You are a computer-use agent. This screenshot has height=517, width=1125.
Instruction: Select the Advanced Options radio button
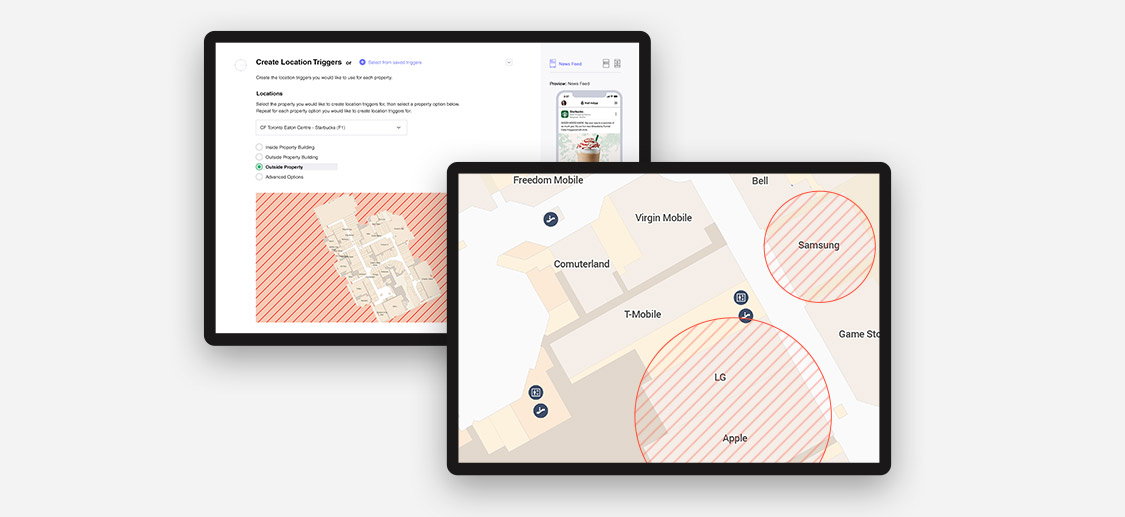[x=259, y=177]
